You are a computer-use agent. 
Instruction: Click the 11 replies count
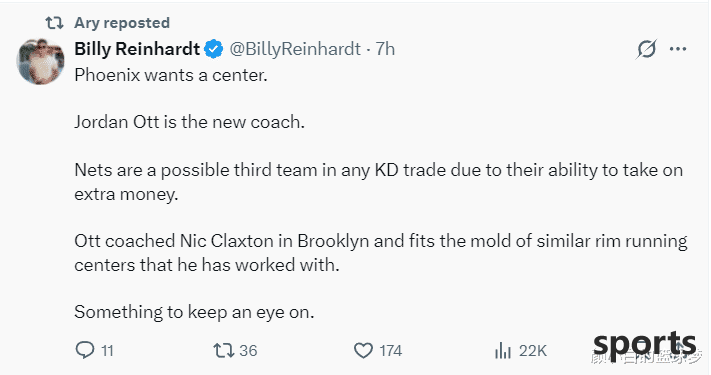tap(107, 351)
